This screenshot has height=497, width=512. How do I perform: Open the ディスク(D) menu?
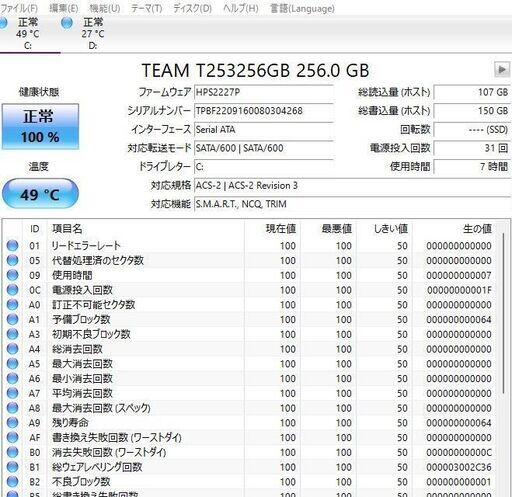coord(193,8)
